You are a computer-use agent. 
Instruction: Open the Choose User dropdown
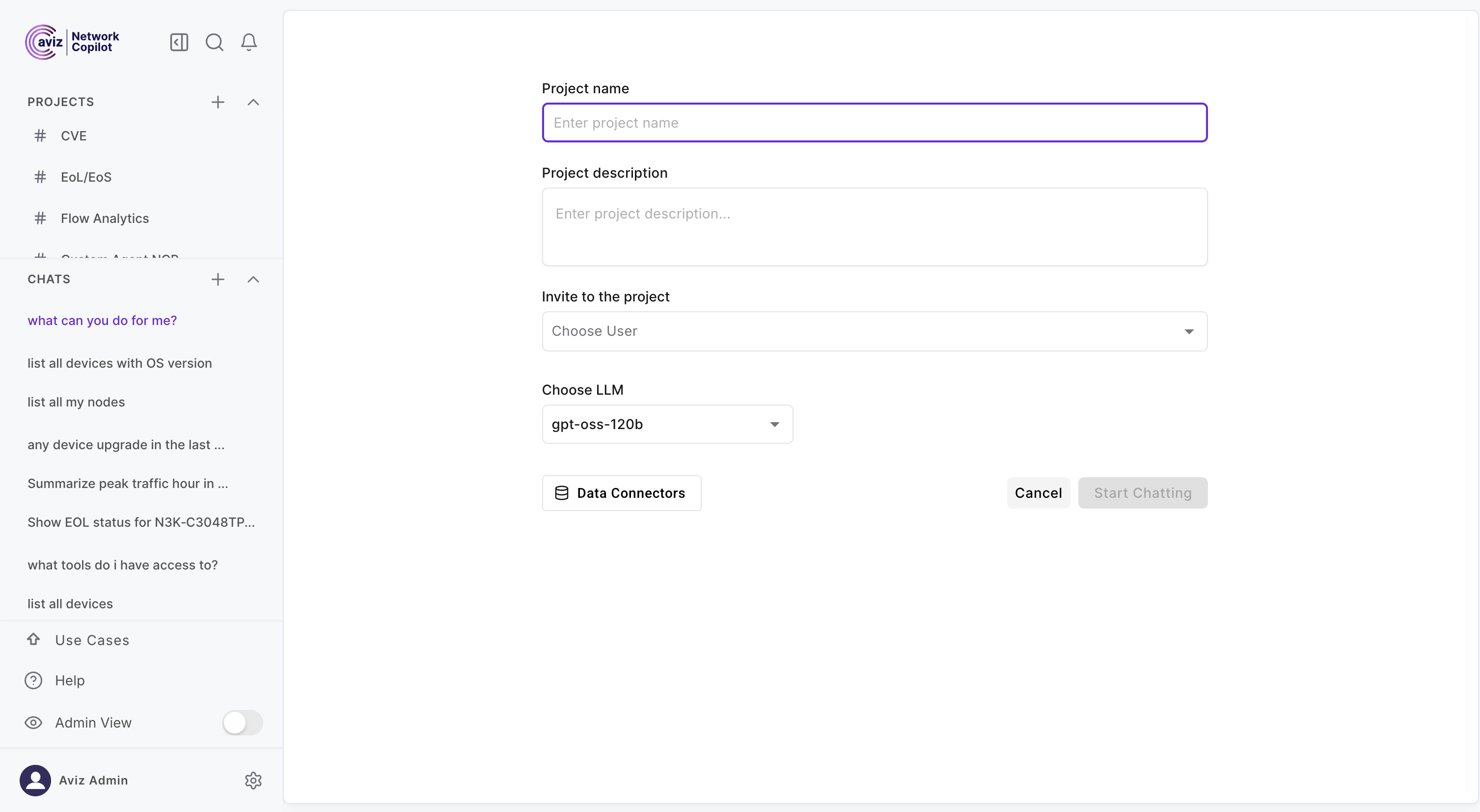pos(875,331)
